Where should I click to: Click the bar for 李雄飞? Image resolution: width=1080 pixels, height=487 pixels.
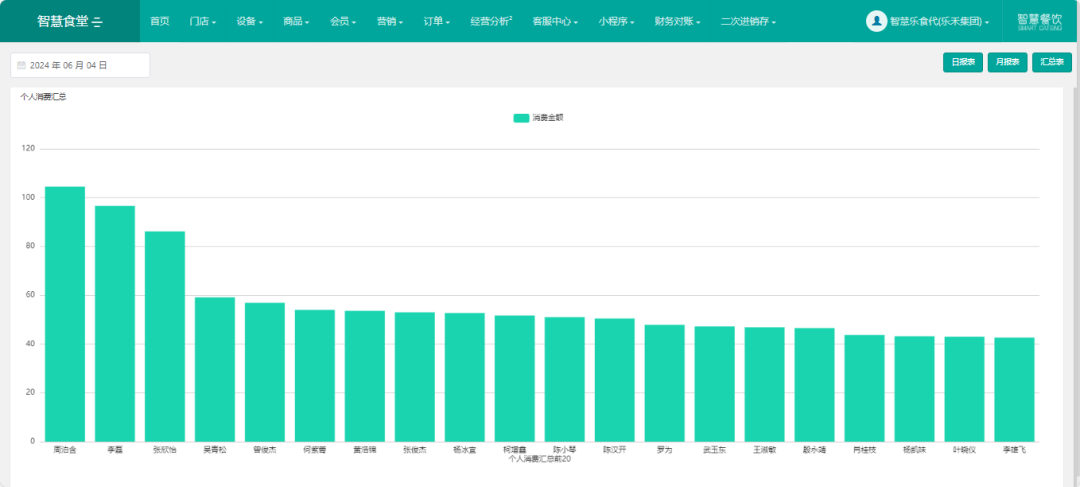pos(1015,390)
